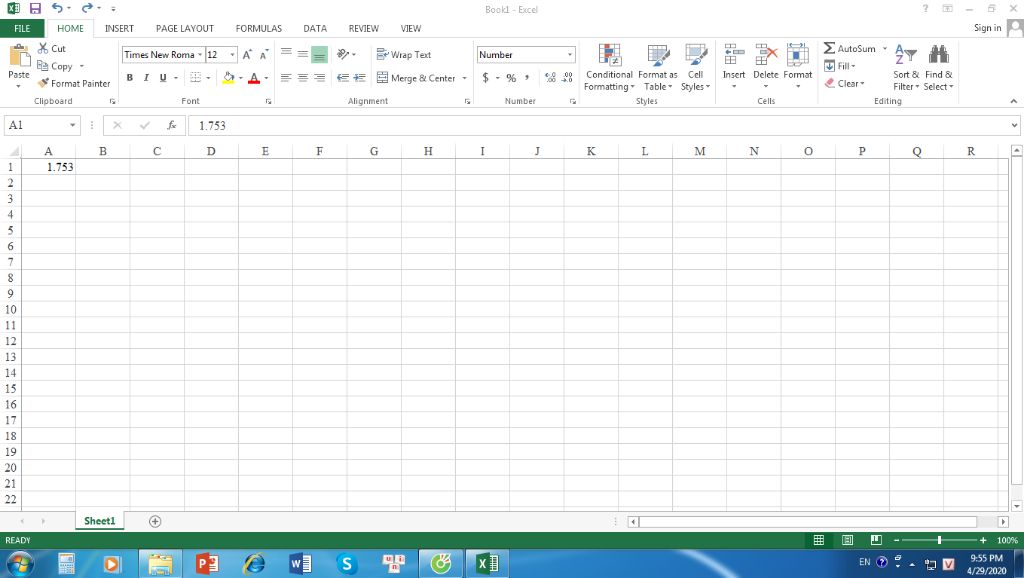Open Number format dropdown
Image resolution: width=1024 pixels, height=578 pixels.
pos(569,55)
